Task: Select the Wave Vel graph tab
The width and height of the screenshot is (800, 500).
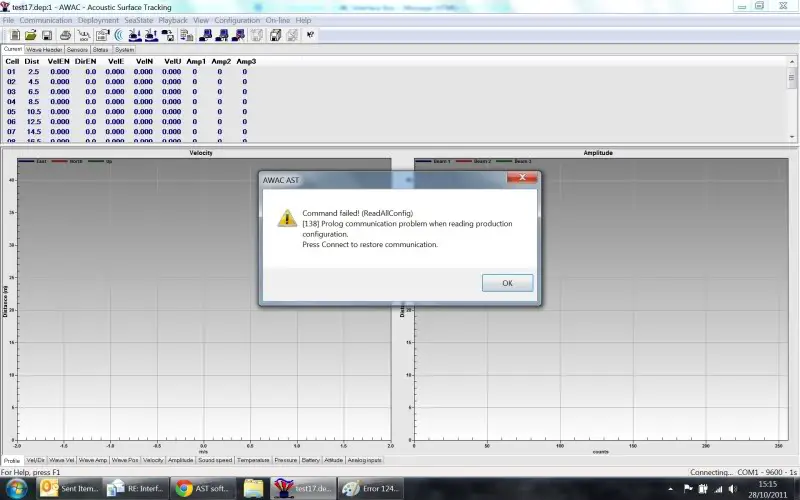Action: [x=62, y=460]
